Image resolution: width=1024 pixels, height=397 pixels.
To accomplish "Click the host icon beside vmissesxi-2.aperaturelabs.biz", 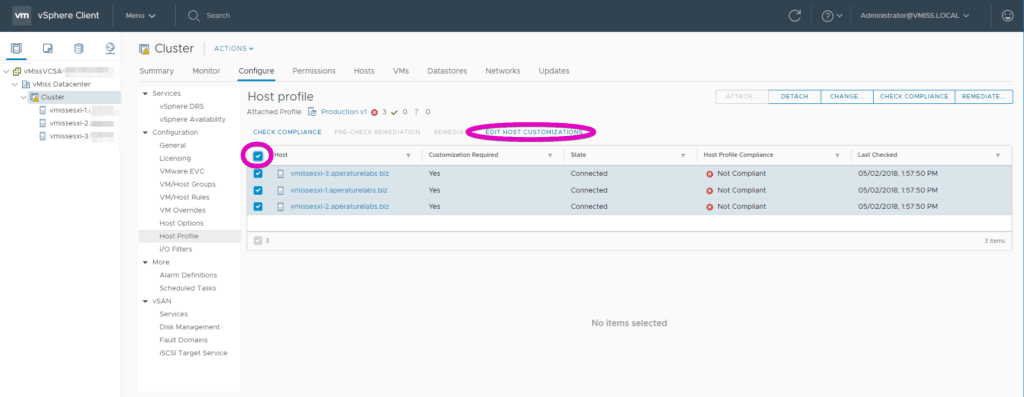I will 281,206.
